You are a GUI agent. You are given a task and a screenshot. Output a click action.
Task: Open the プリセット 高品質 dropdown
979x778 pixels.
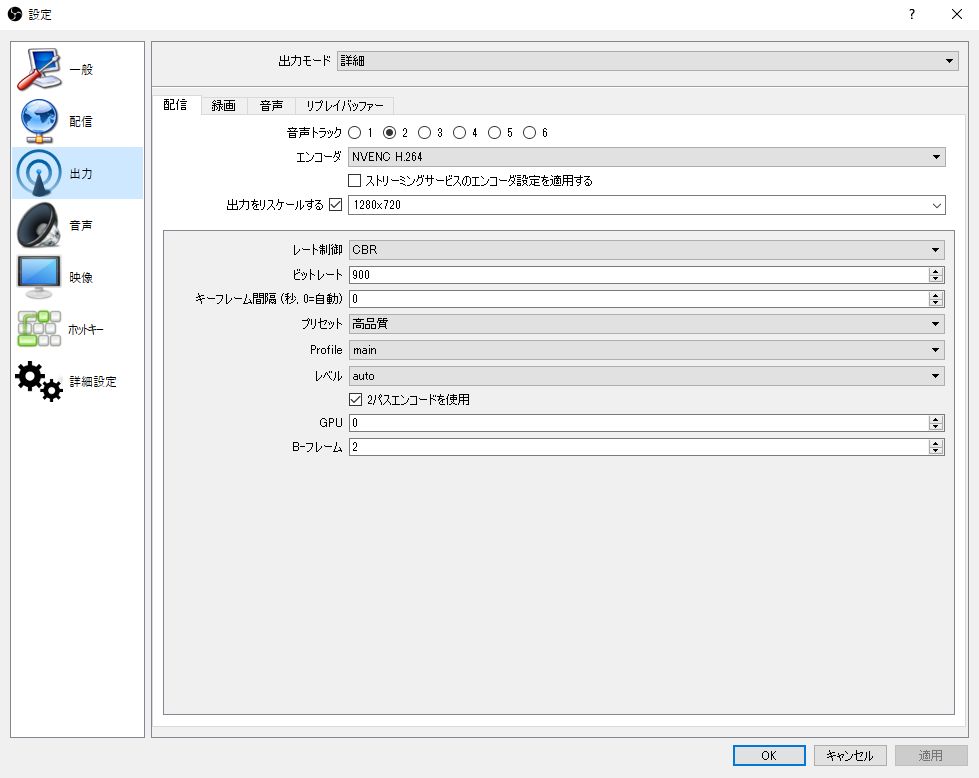(646, 323)
